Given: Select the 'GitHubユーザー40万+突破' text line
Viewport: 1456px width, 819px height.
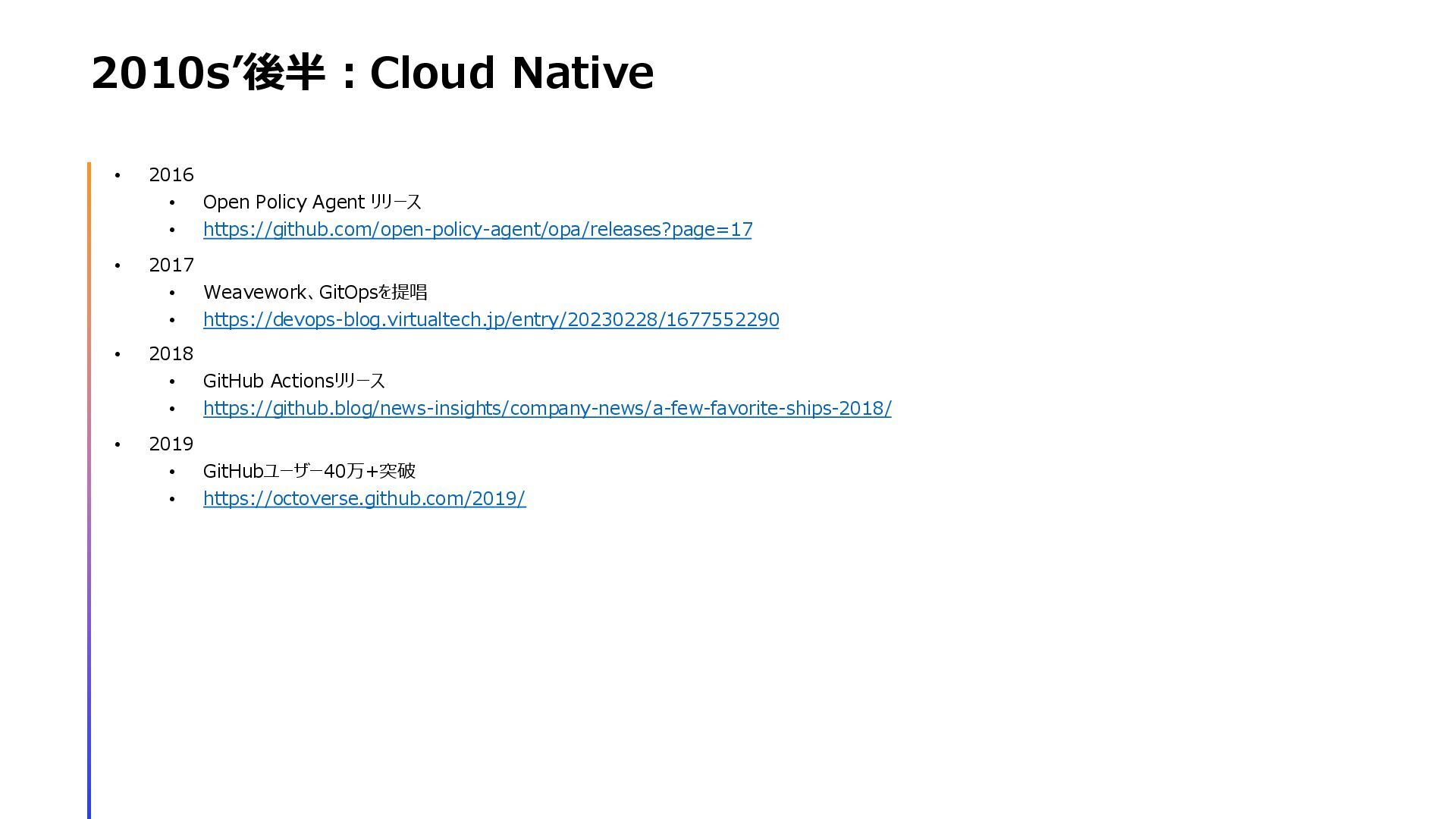Looking at the screenshot, I should click(x=309, y=472).
